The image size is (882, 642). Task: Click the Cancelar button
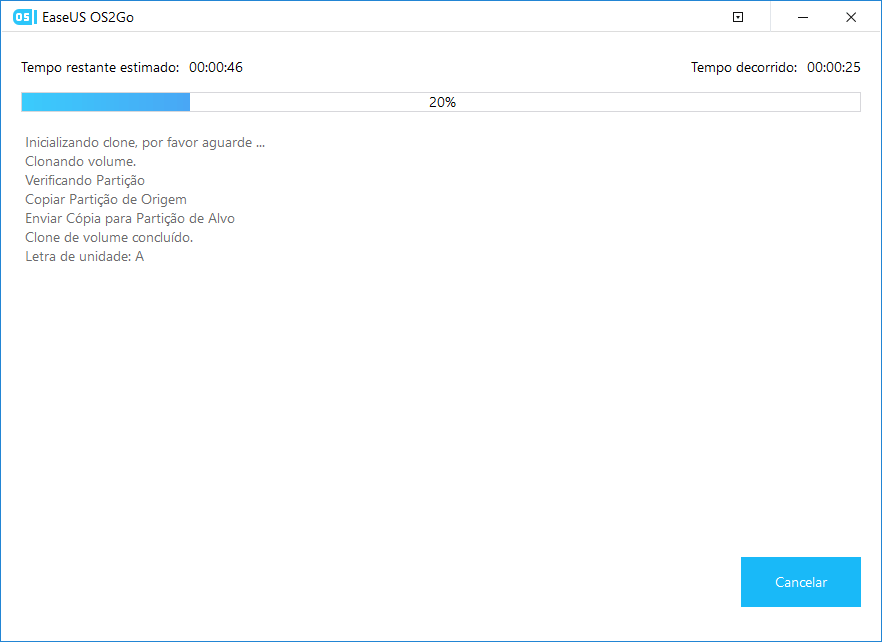pos(800,582)
